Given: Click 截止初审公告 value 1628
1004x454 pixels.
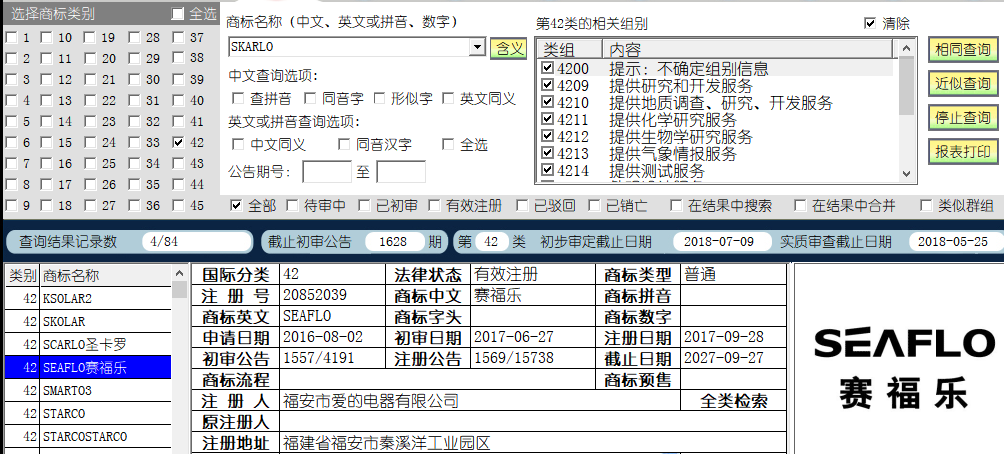Looking at the screenshot, I should (394, 241).
